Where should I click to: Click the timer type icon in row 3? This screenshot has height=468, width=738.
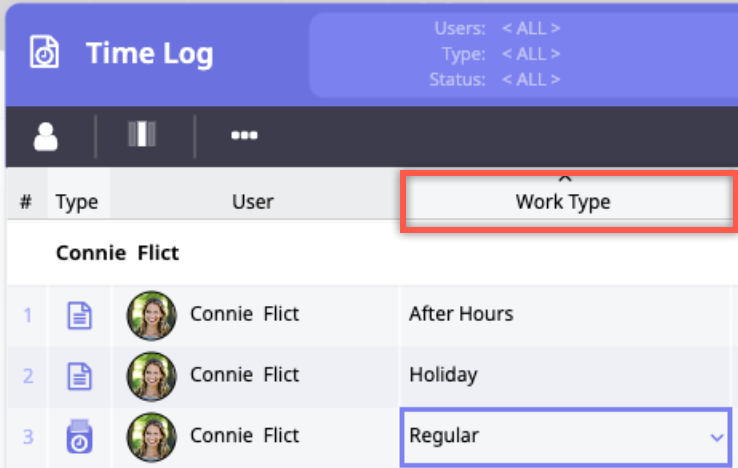pyautogui.click(x=78, y=436)
